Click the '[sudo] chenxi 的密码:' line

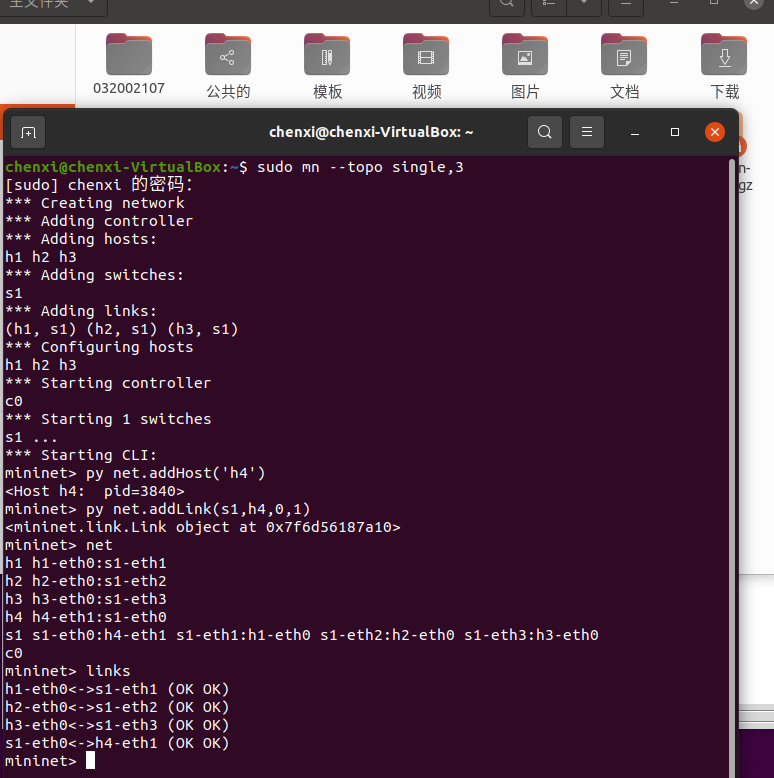coord(99,185)
